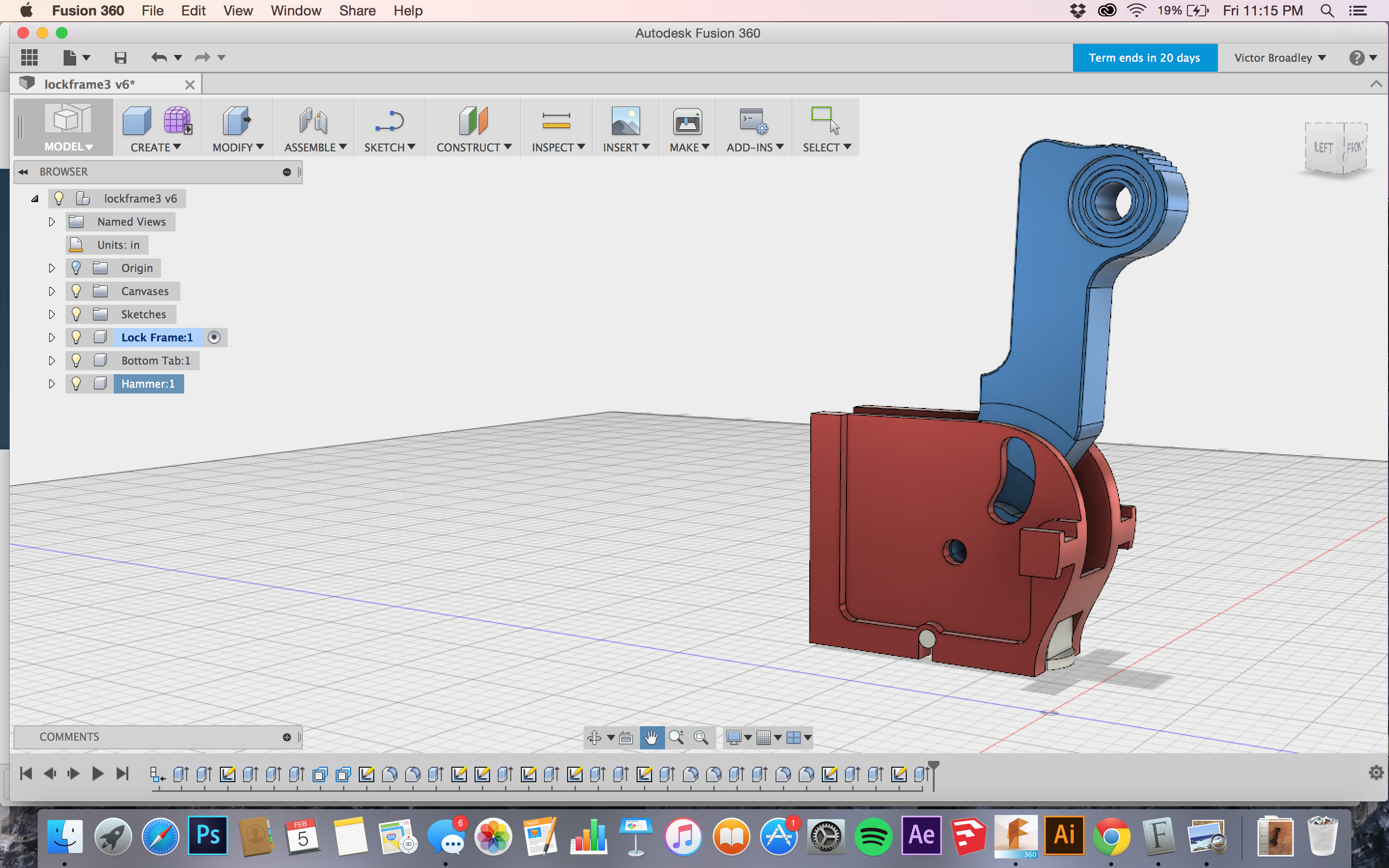Viewport: 1389px width, 868px height.
Task: Click the Look At icon
Action: [626, 737]
